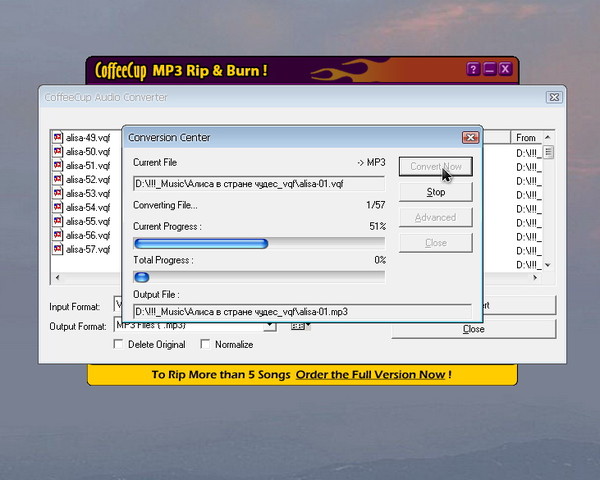Click the alisa-53.vqf file icon
This screenshot has height=480, width=600.
tap(58, 193)
